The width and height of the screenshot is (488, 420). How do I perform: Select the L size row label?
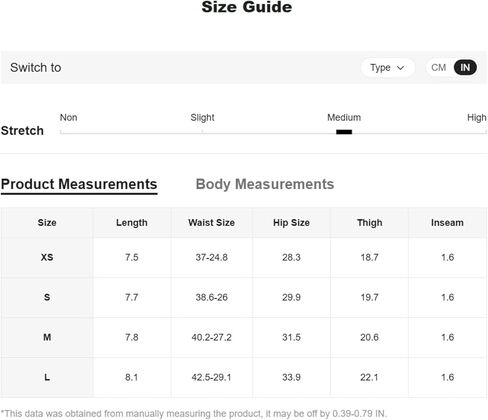47,377
